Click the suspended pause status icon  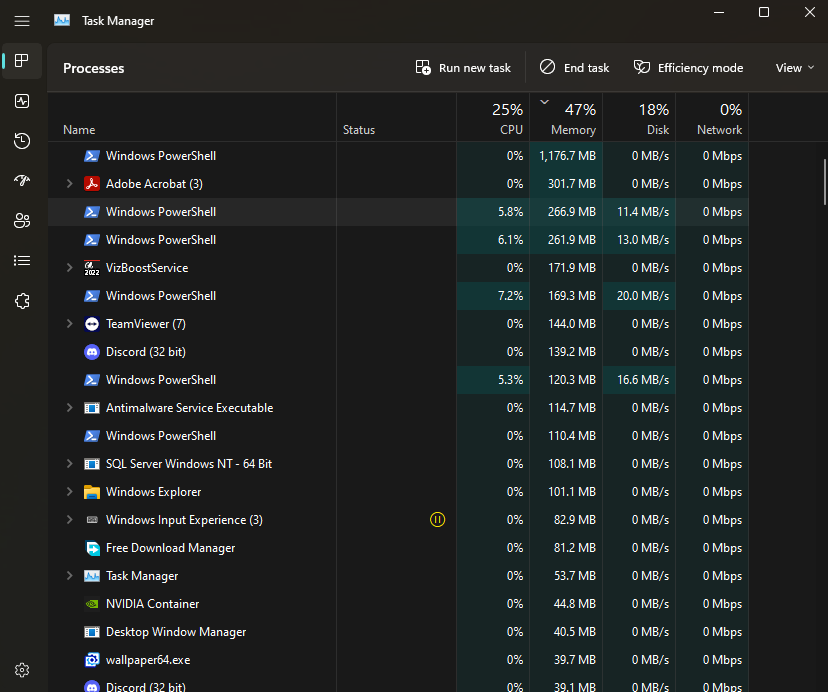(437, 520)
